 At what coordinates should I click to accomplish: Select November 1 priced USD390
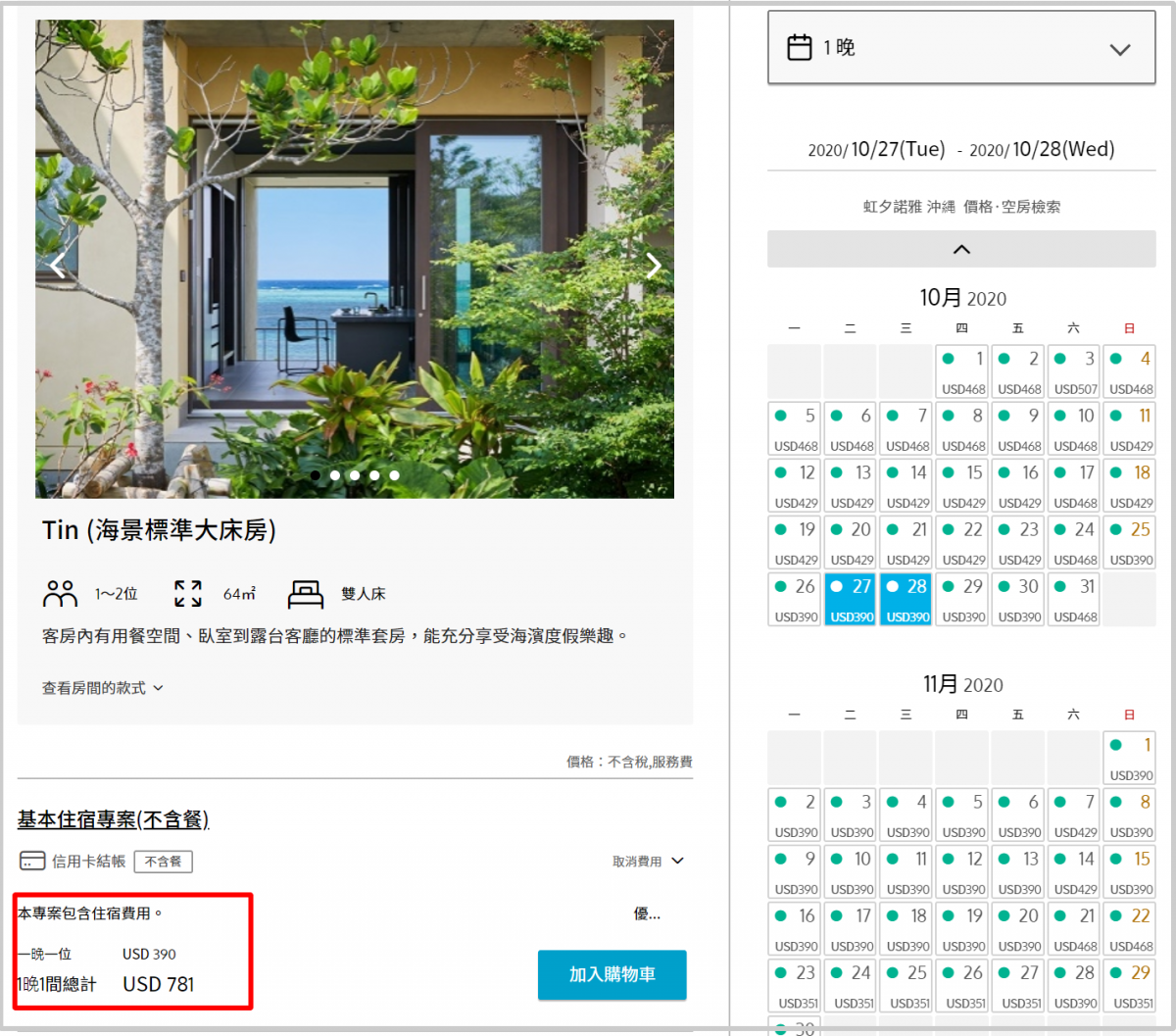(1129, 758)
